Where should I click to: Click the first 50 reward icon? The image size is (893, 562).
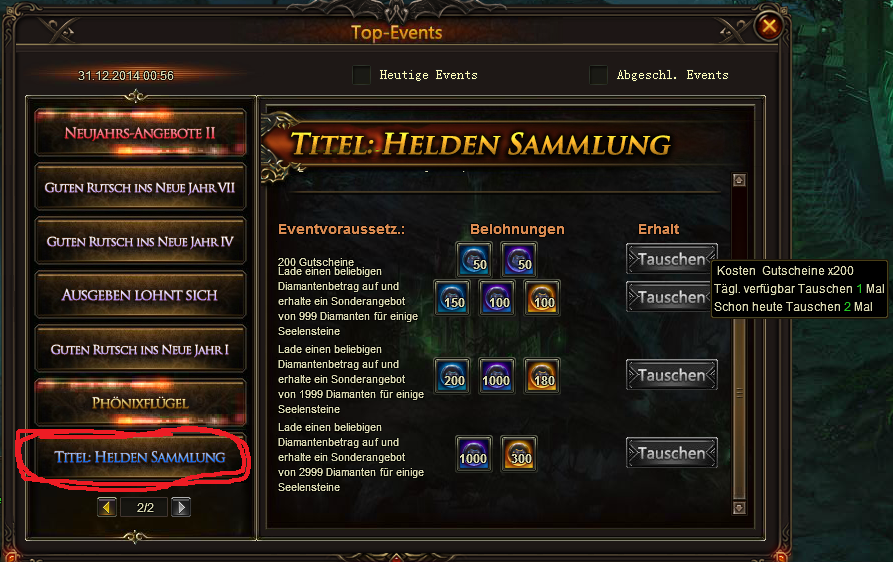pyautogui.click(x=474, y=260)
